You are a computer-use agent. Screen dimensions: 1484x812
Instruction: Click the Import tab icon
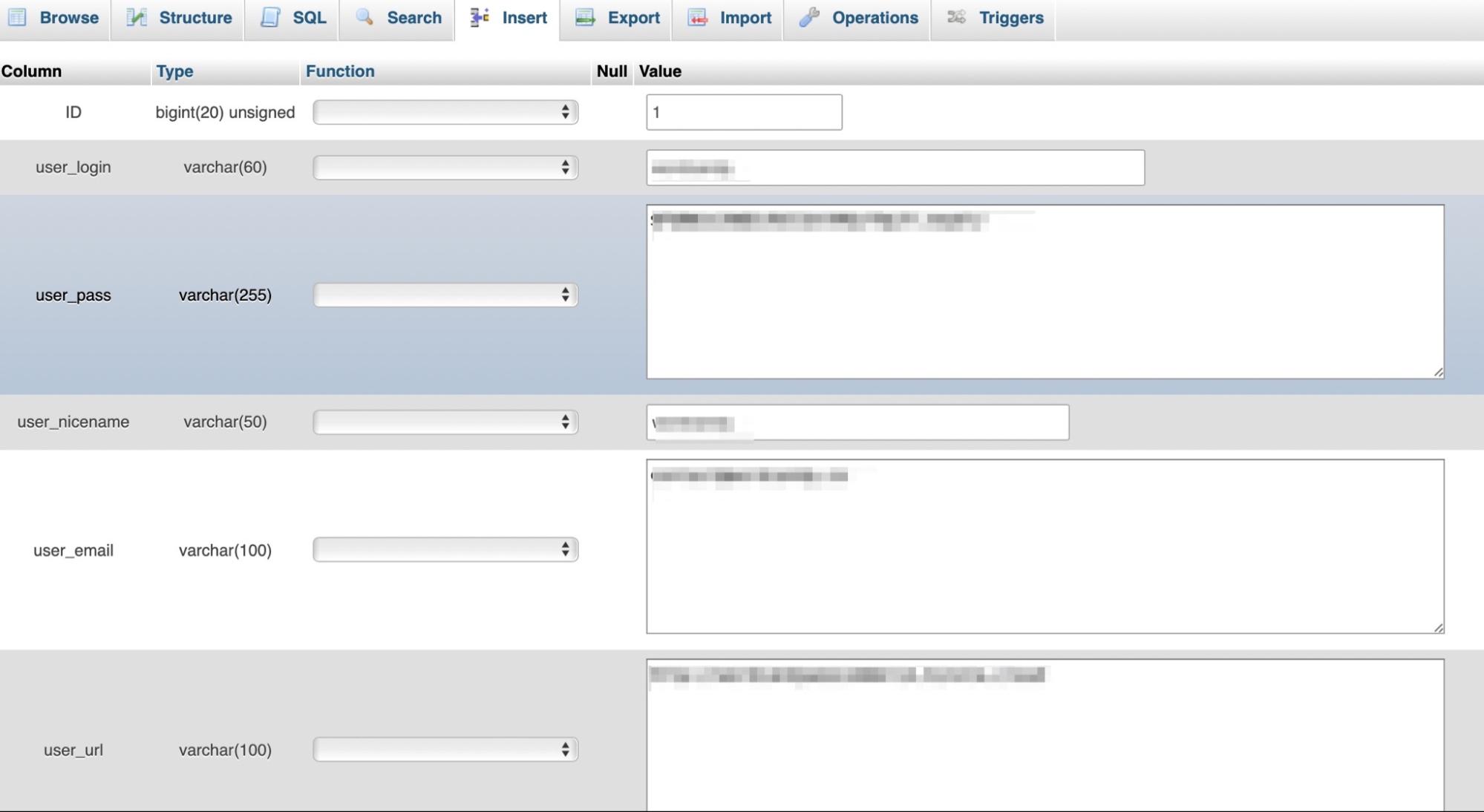pos(697,17)
